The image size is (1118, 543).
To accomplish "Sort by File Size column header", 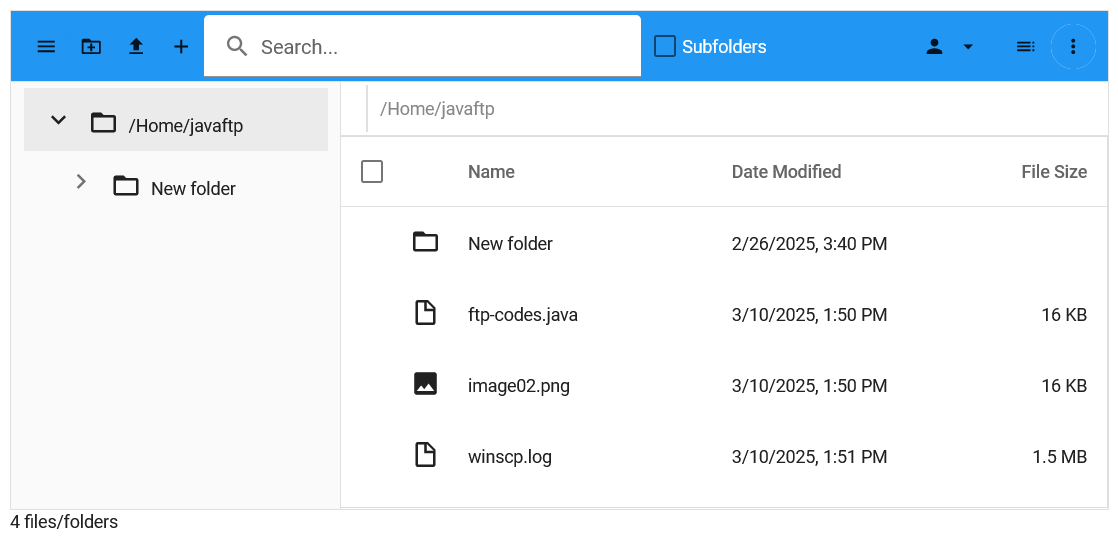I will pos(1054,172).
